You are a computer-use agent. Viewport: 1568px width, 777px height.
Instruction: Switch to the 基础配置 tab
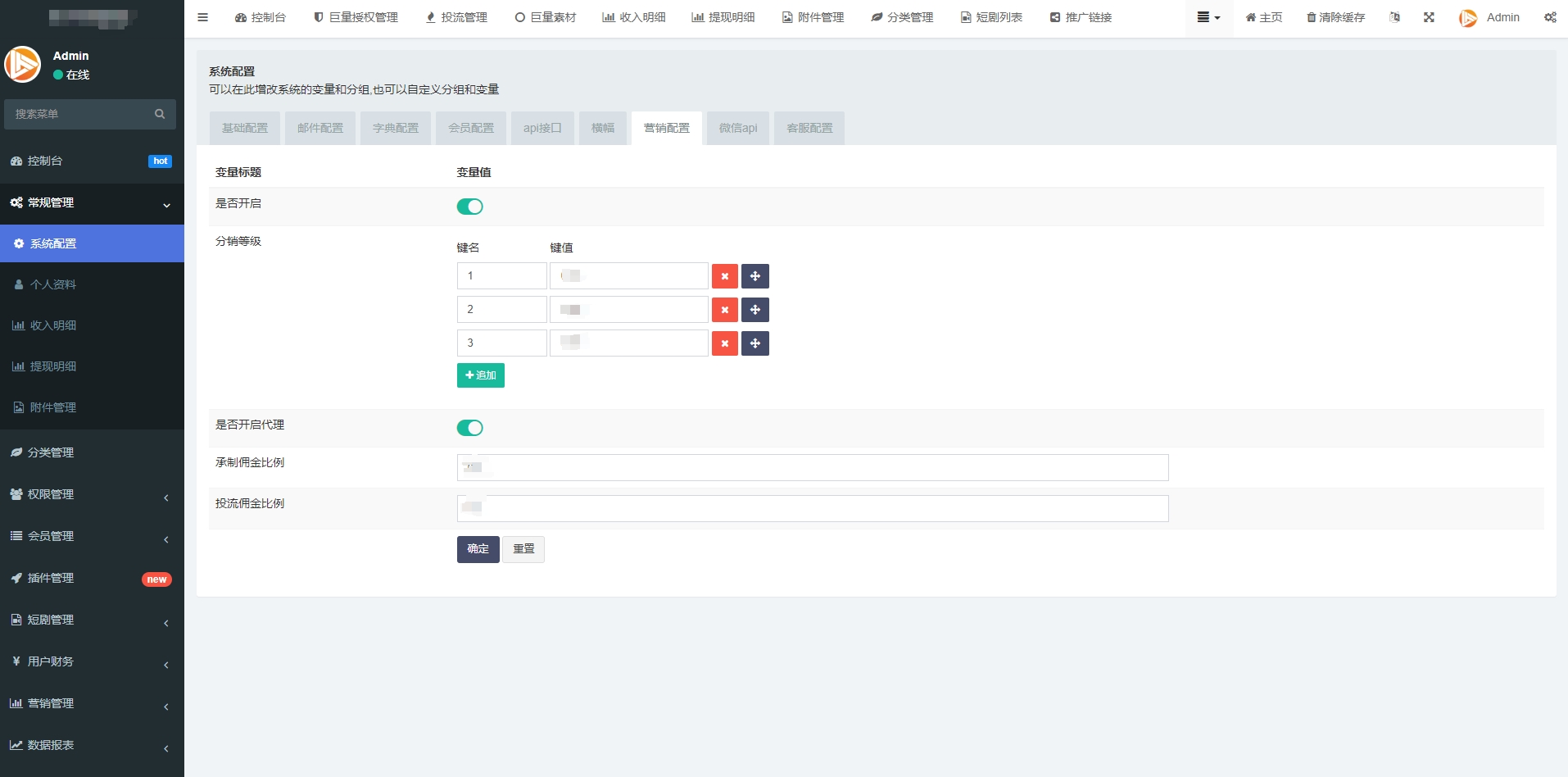coord(245,128)
